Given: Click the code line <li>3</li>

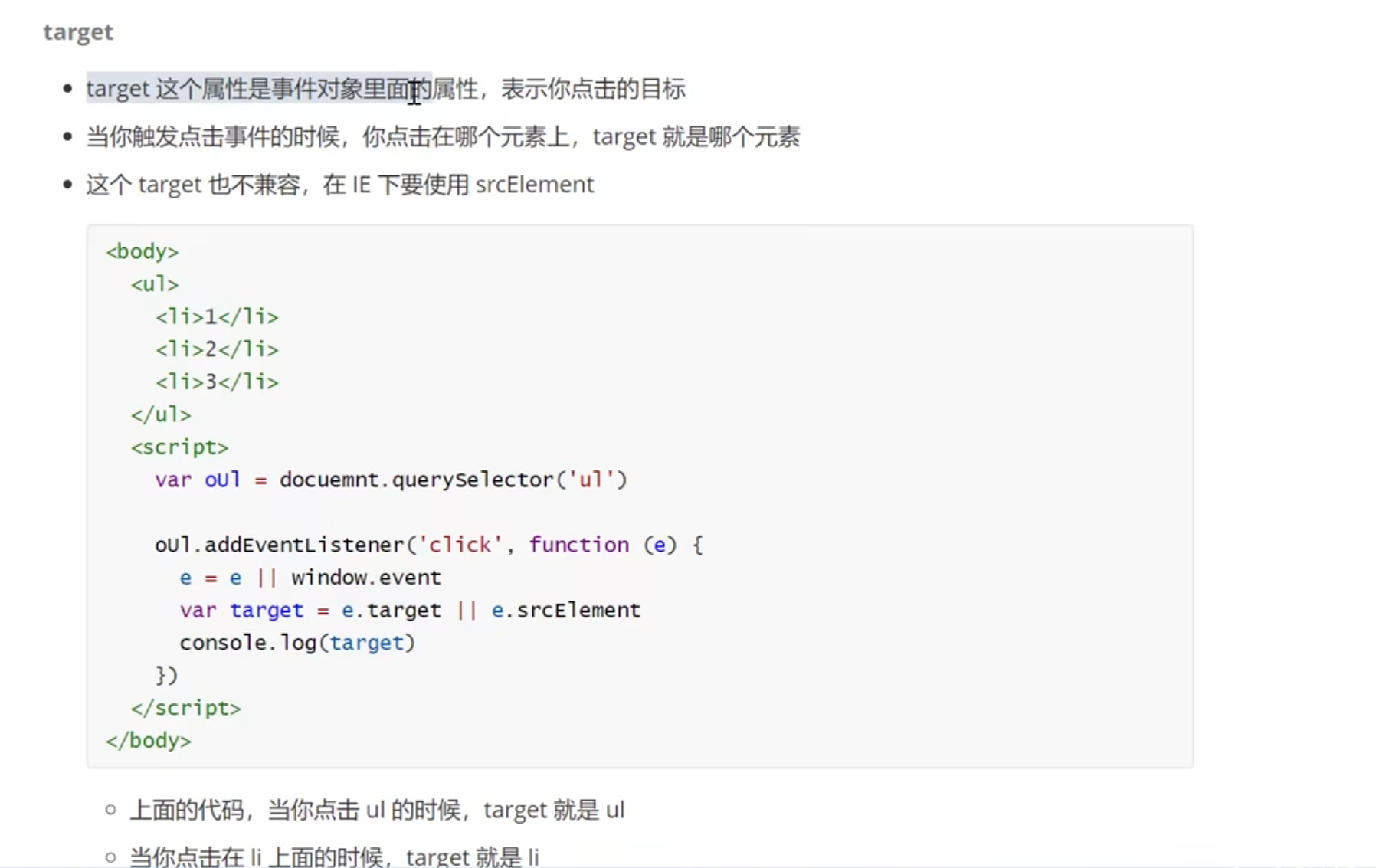Looking at the screenshot, I should click(x=217, y=382).
